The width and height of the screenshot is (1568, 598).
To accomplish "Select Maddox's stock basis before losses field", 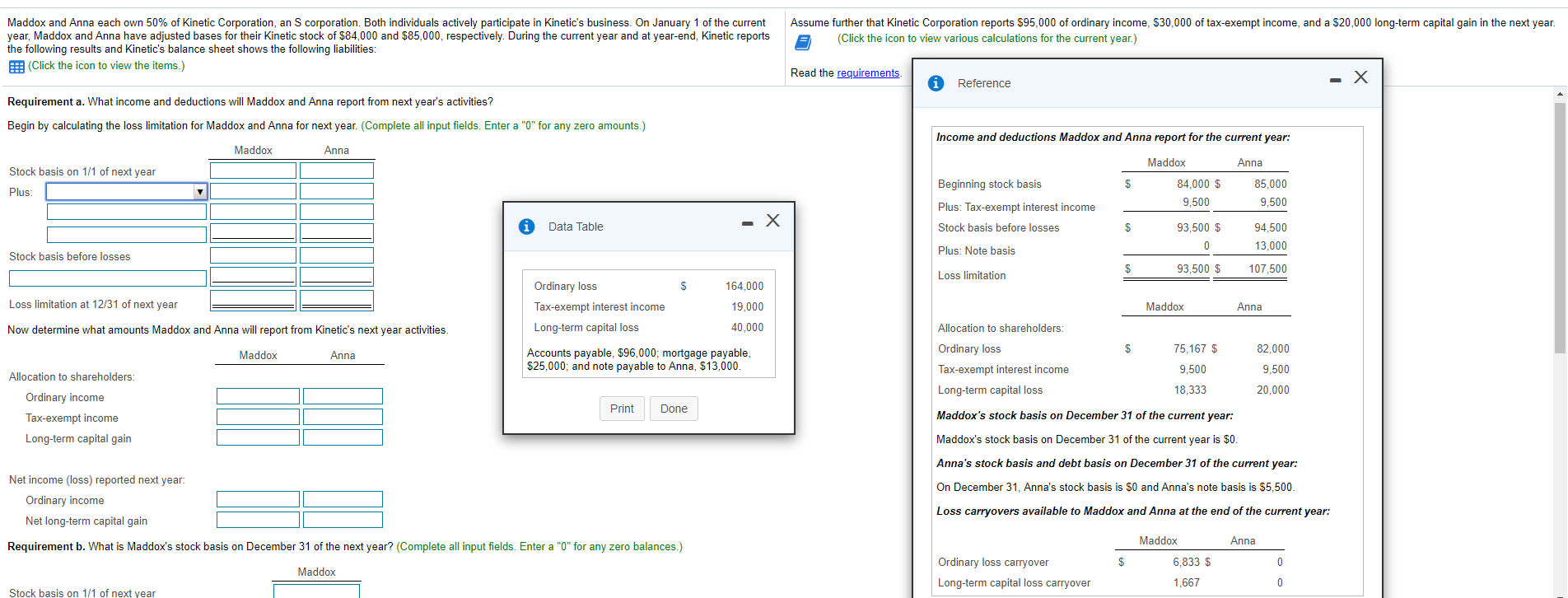I will 253,255.
